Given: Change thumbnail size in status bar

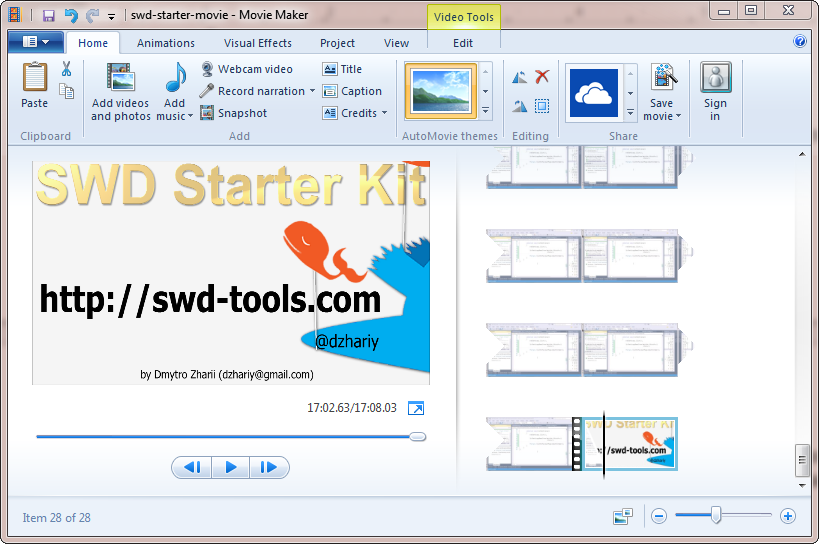Looking at the screenshot, I should pyautogui.click(x=623, y=516).
